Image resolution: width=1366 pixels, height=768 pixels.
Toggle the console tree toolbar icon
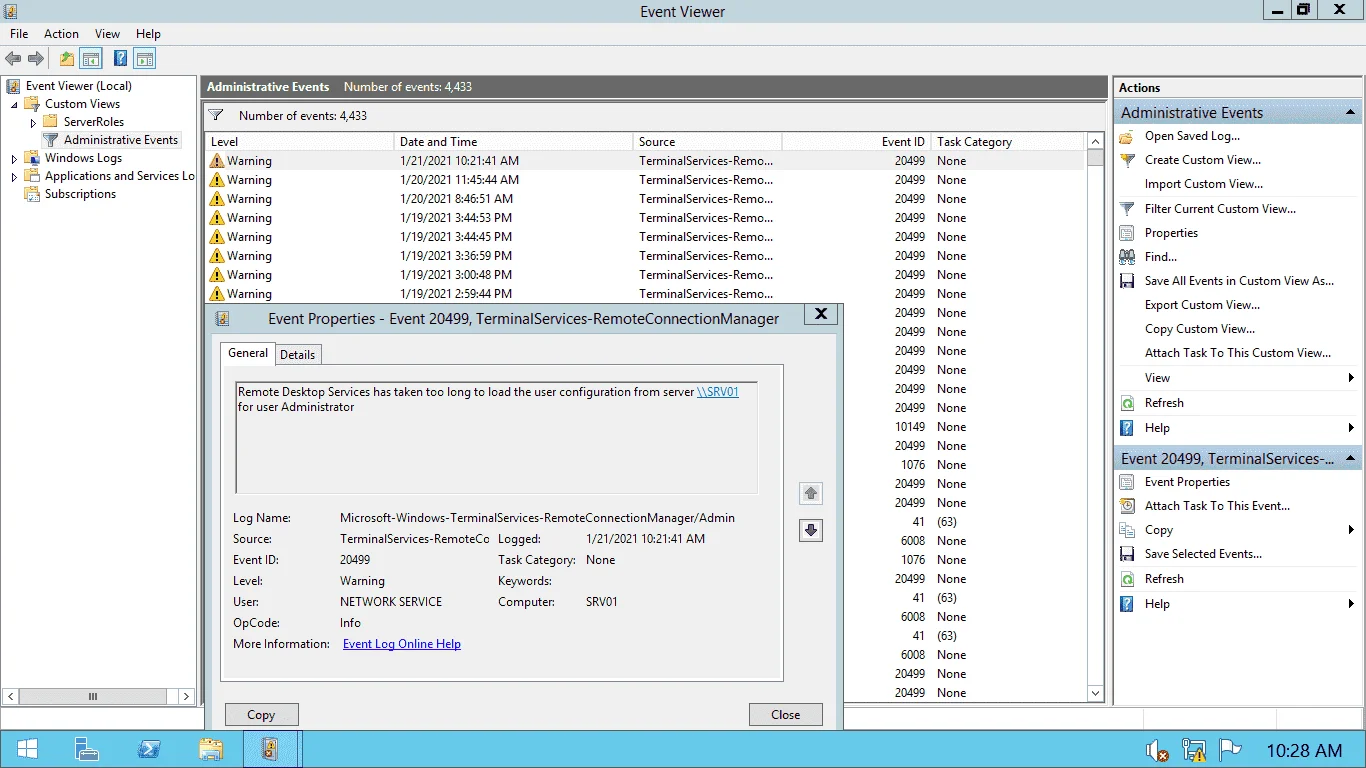(91, 59)
